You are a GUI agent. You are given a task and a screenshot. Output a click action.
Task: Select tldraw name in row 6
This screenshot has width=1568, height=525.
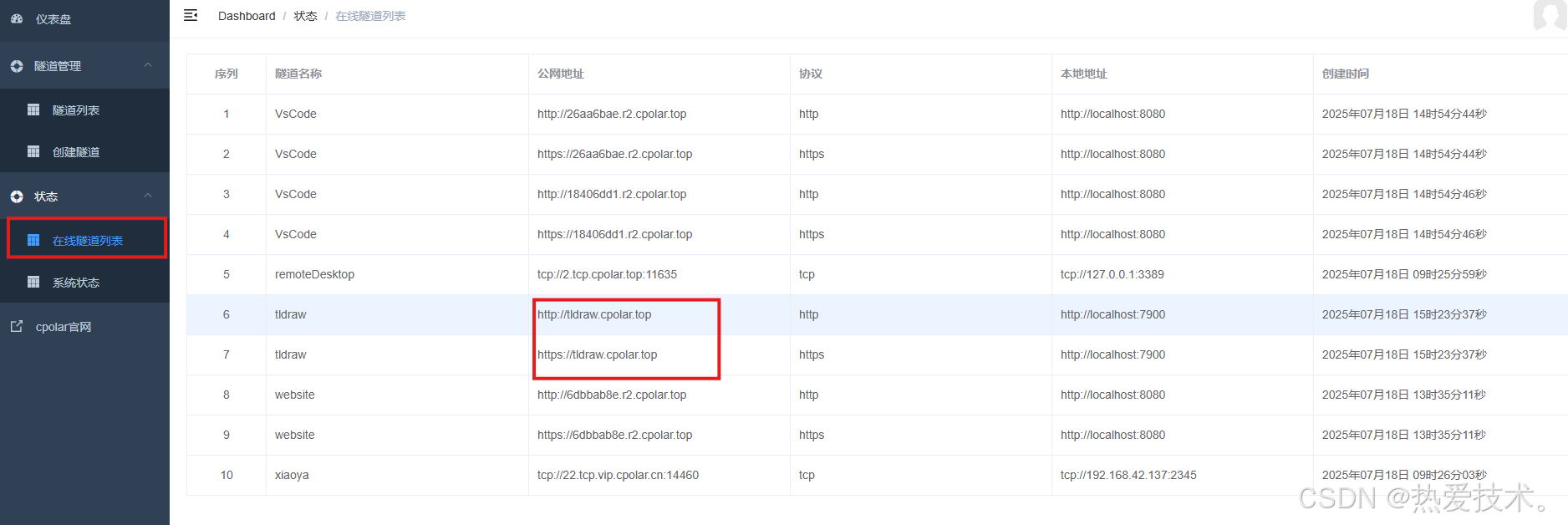[x=291, y=314]
